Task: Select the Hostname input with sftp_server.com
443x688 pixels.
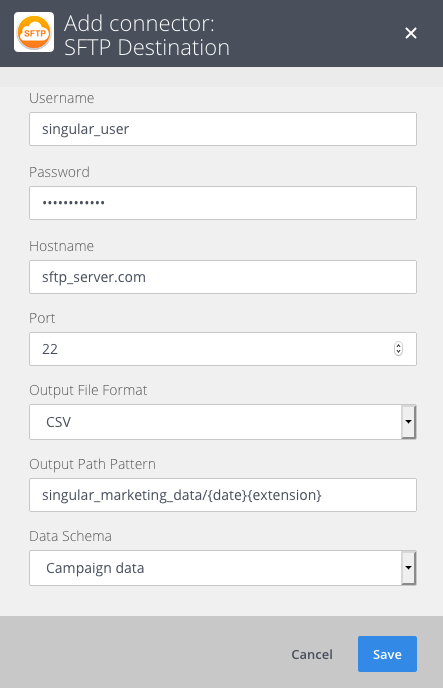Action: point(223,277)
